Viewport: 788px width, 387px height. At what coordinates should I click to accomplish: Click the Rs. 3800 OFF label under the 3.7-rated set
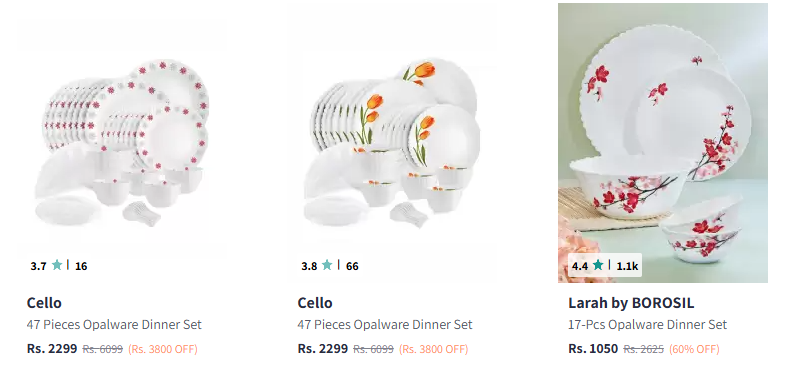[163, 349]
